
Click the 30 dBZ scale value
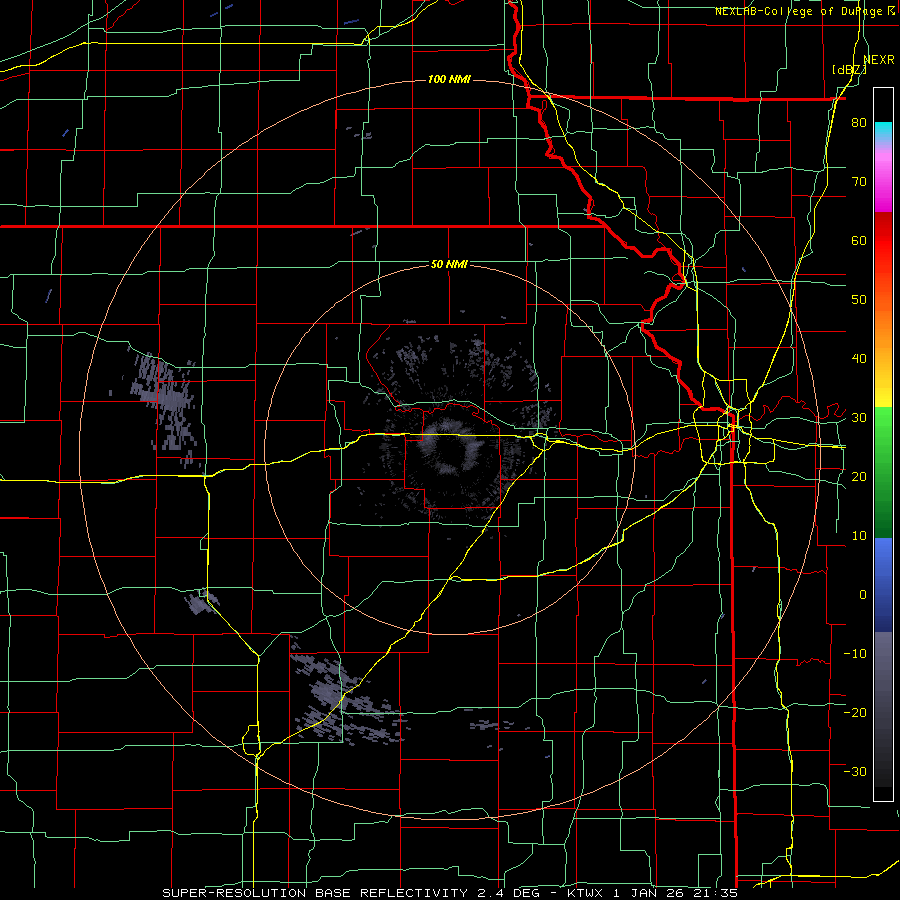859,418
